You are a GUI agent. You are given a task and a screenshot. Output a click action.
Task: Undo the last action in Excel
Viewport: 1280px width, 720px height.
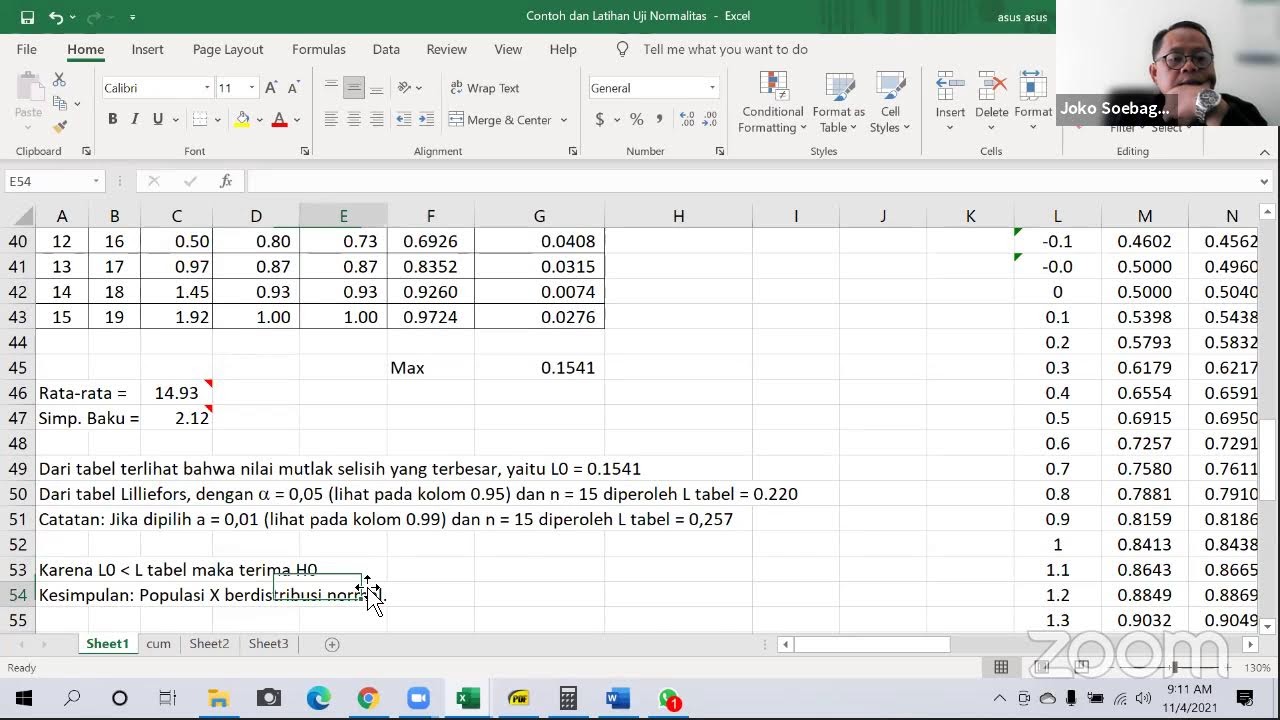[56, 17]
